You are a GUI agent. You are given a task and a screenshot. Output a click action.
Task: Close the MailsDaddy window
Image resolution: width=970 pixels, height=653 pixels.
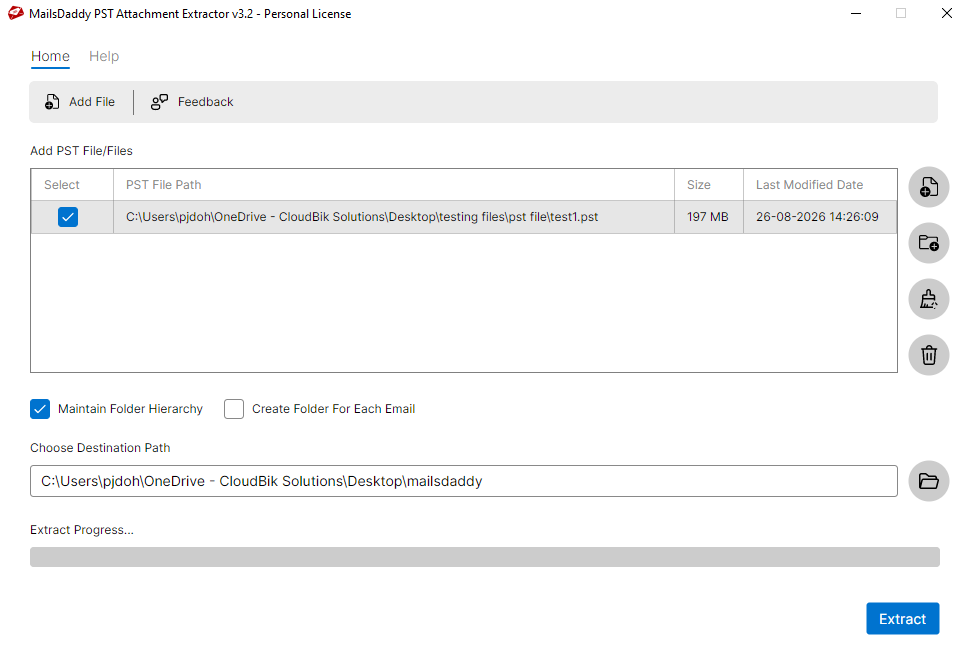(946, 13)
